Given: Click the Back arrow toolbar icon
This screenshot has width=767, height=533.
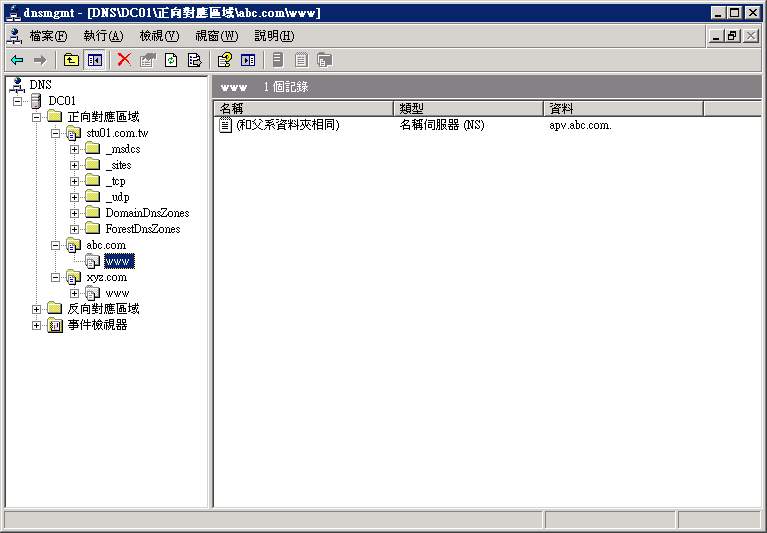Looking at the screenshot, I should coord(17,60).
